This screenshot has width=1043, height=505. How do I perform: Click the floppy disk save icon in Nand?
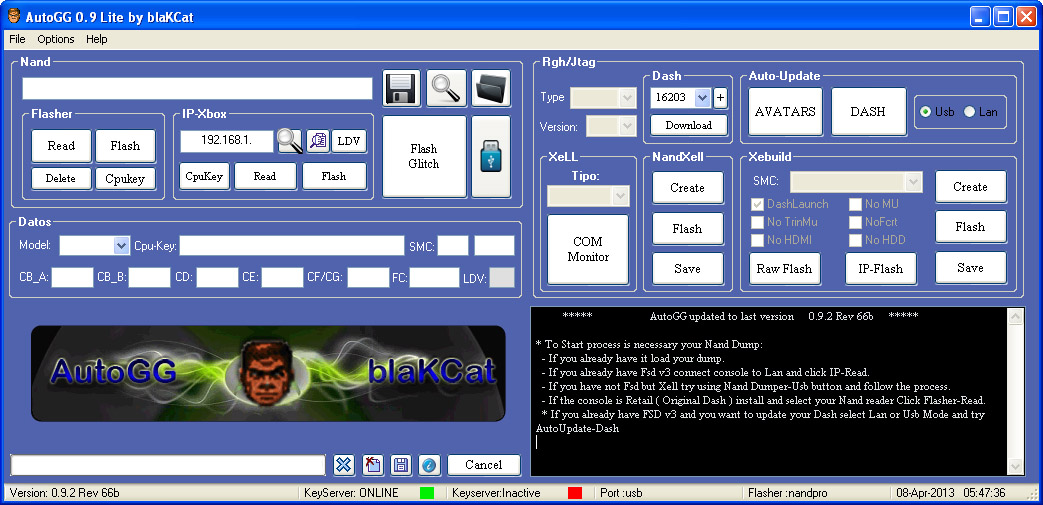point(401,88)
